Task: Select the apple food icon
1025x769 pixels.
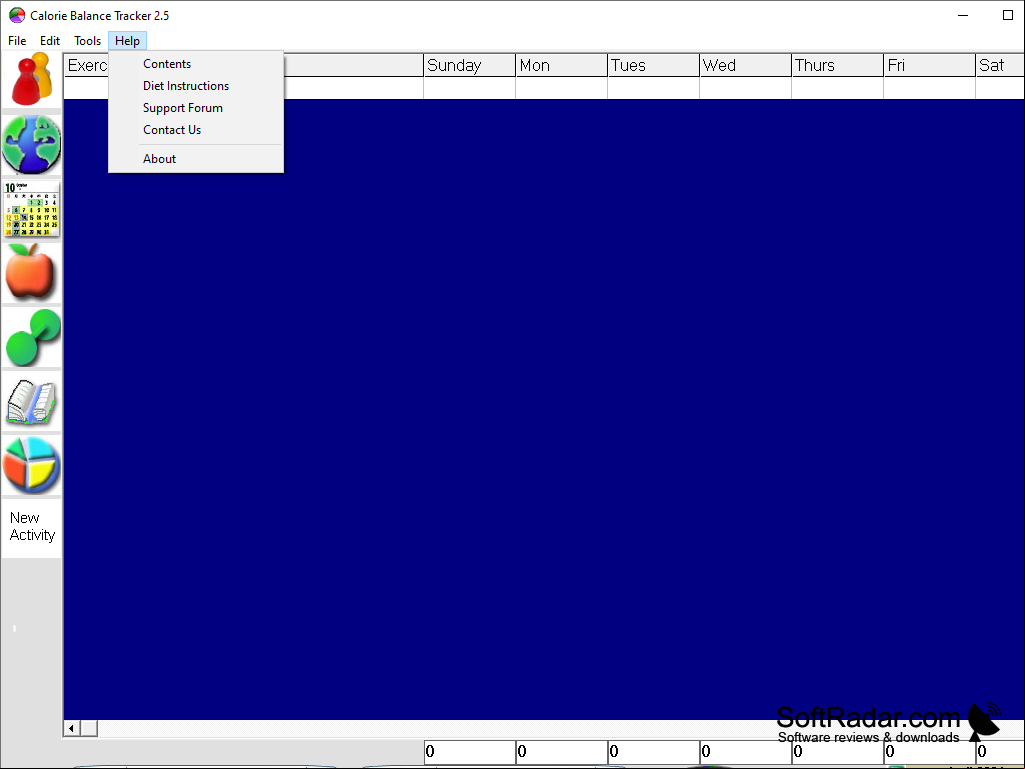Action: pos(32,273)
